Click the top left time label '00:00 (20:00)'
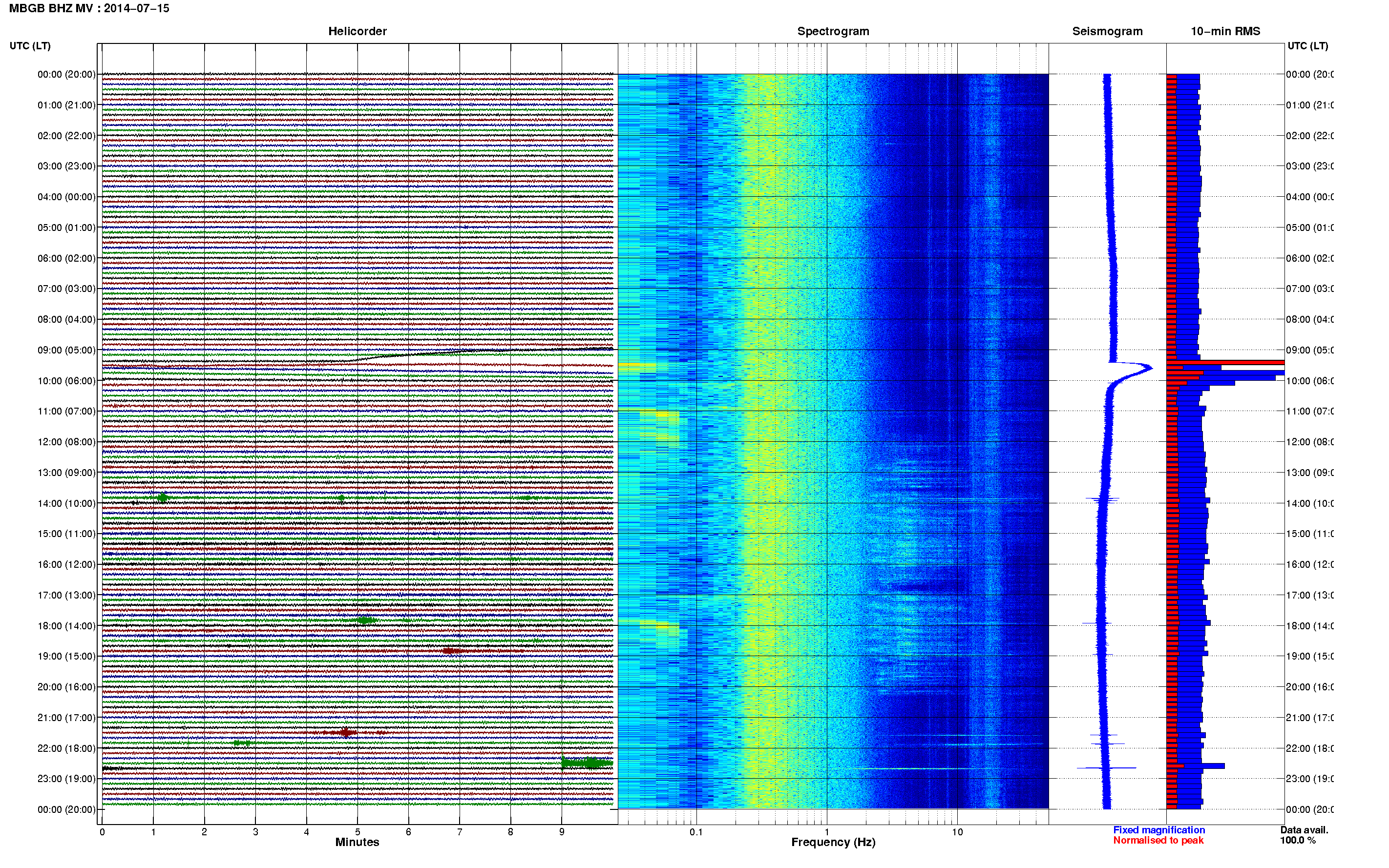 coord(66,74)
